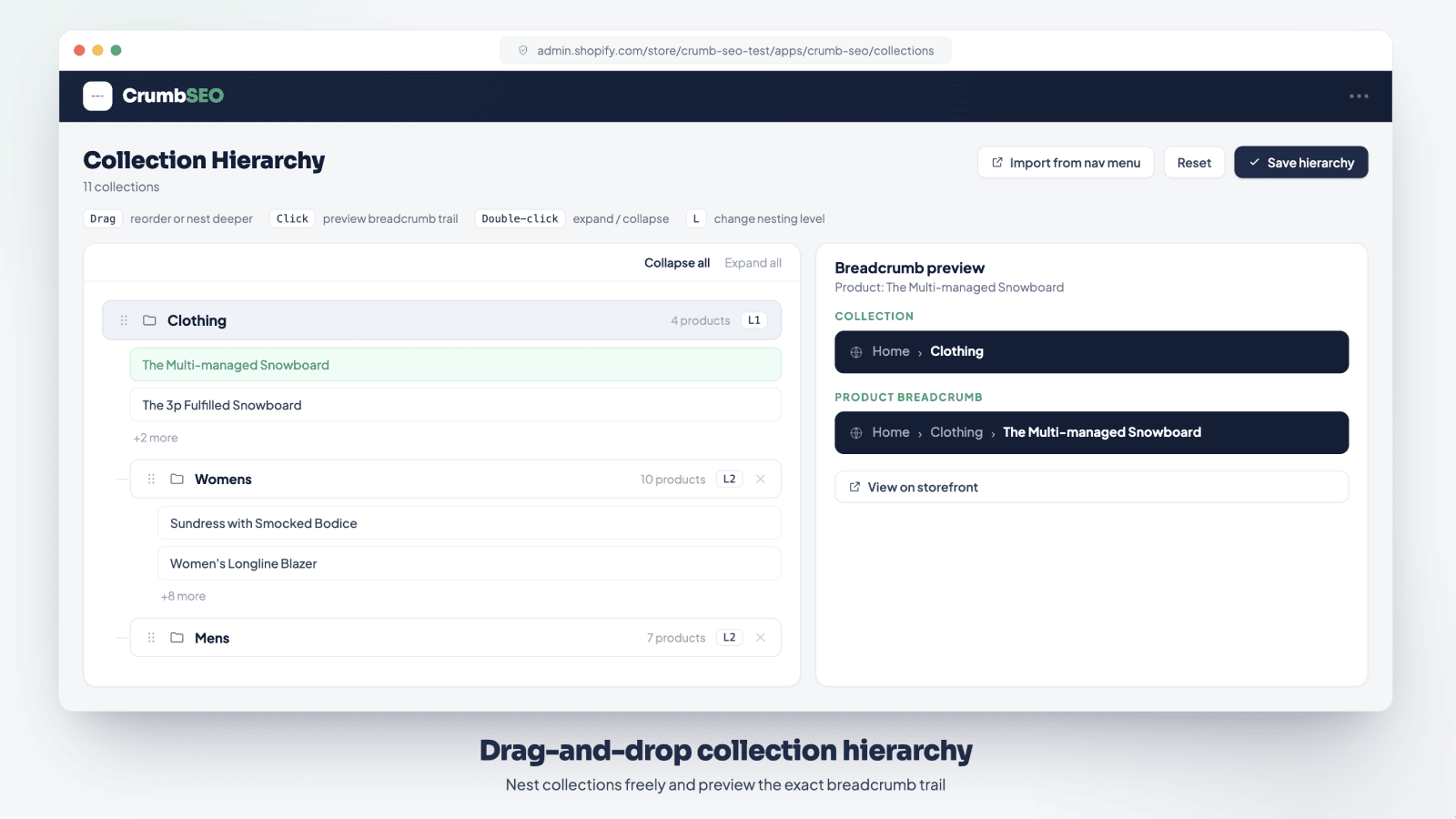Remove Womens from nesting with X

click(x=761, y=479)
